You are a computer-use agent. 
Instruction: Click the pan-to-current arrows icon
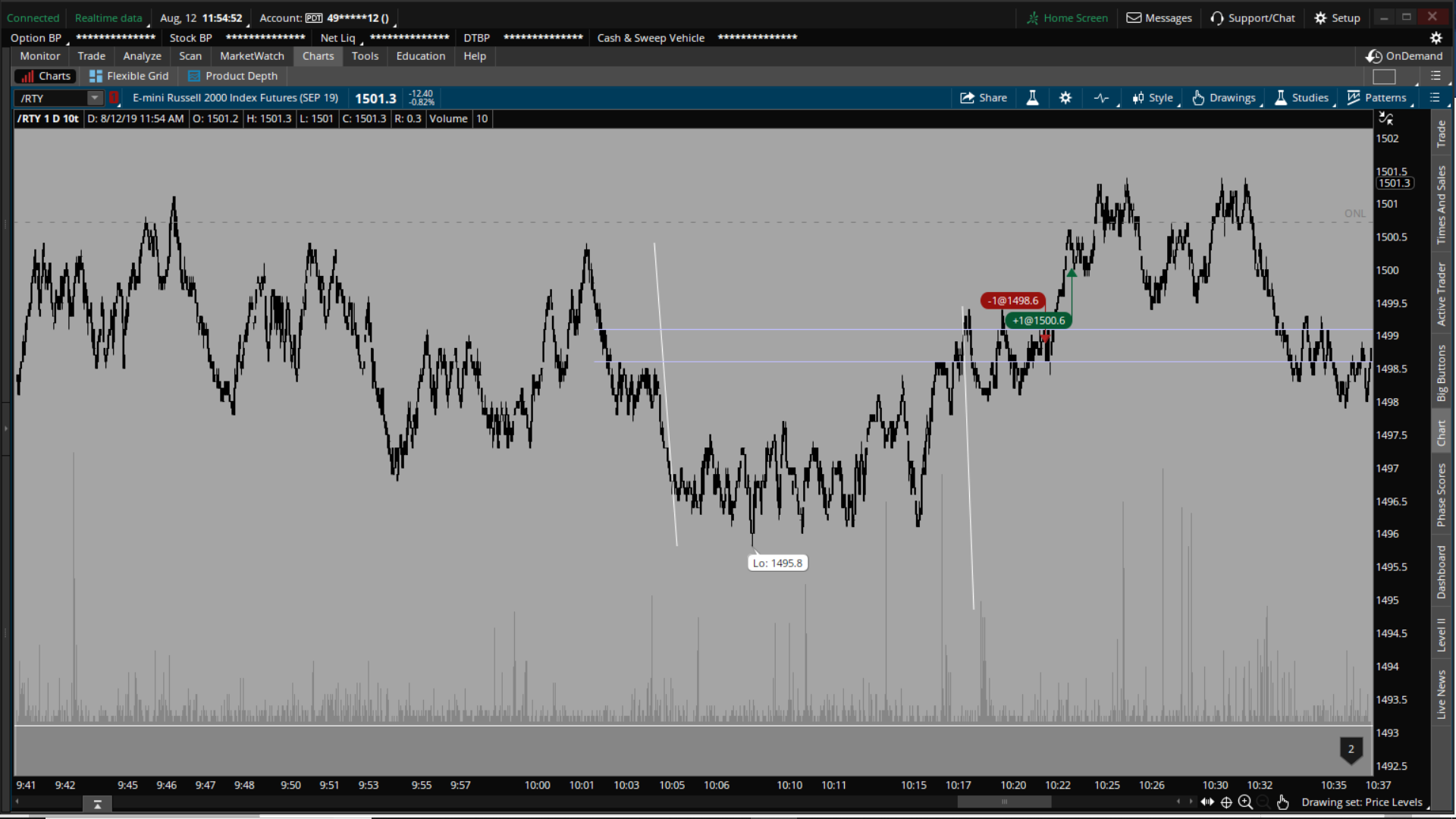[x=1207, y=802]
